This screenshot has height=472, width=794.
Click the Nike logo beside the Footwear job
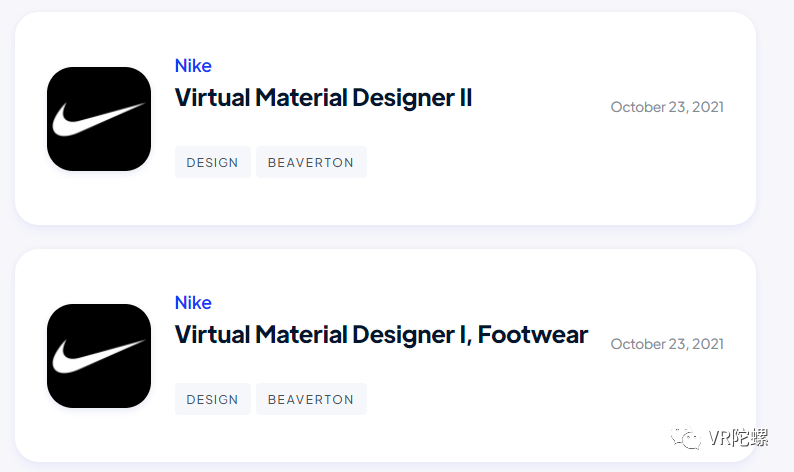(x=99, y=356)
